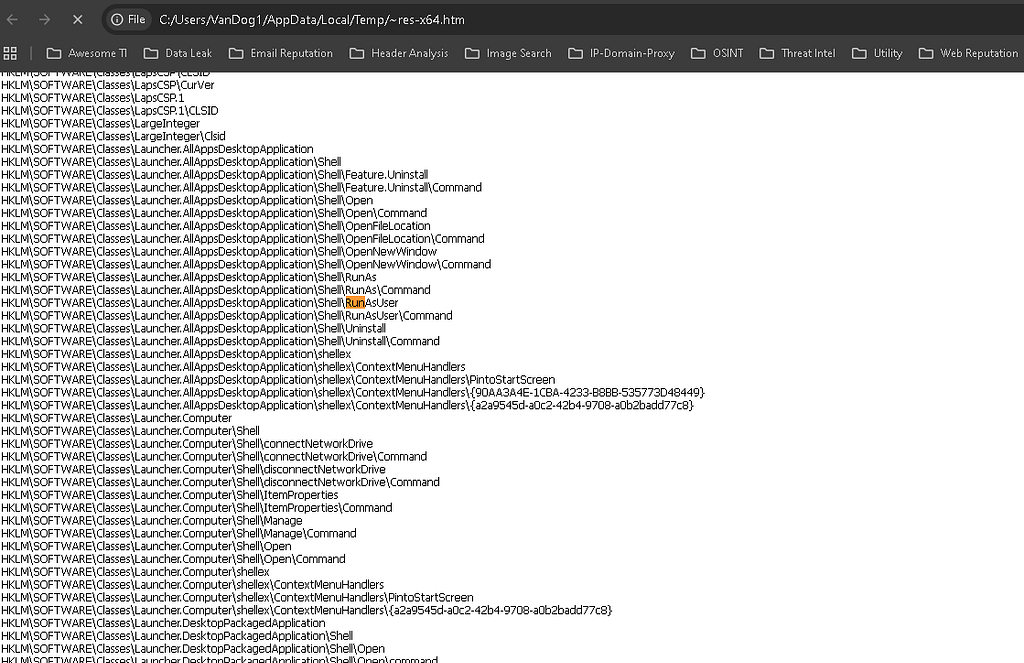Click the browser forward arrow
The width and height of the screenshot is (1024, 663).
pos(44,20)
